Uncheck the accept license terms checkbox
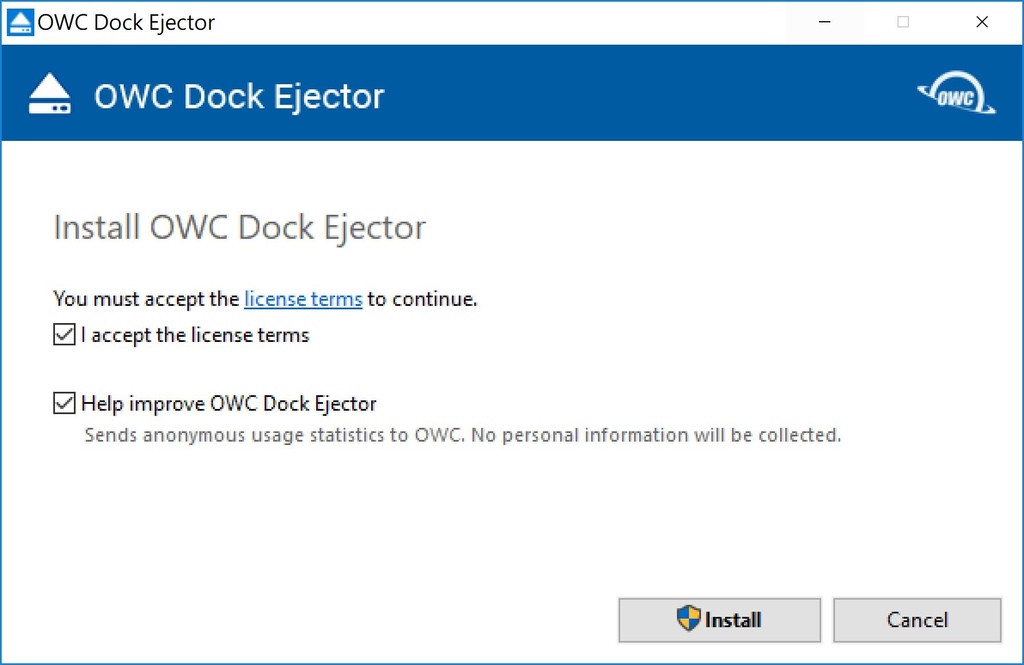 coord(64,334)
